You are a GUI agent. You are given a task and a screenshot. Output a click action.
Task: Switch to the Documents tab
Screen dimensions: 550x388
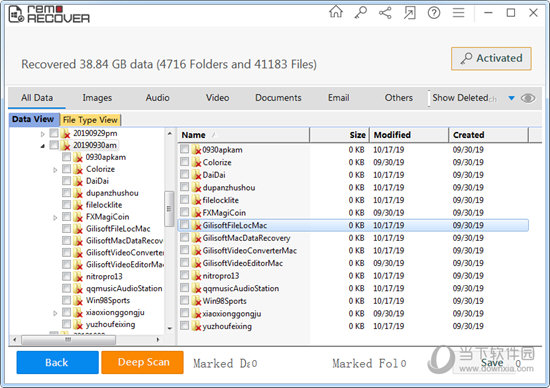pos(278,98)
